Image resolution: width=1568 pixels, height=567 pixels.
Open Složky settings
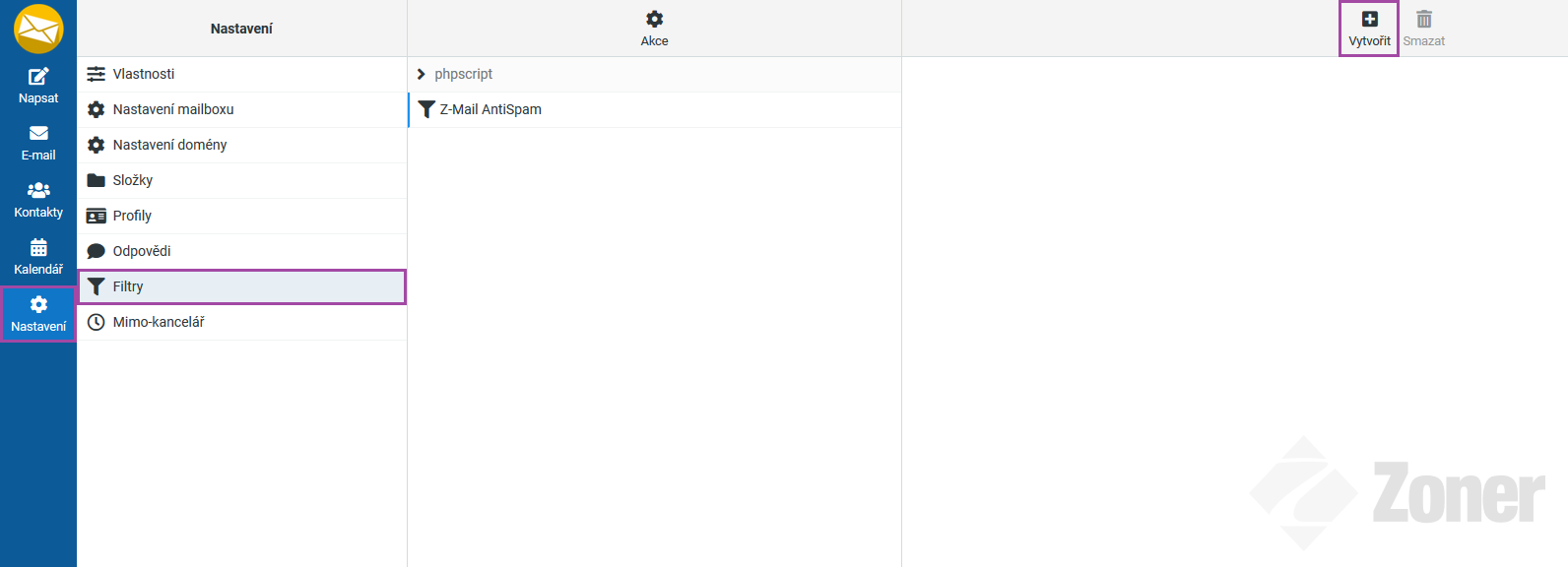pos(133,180)
